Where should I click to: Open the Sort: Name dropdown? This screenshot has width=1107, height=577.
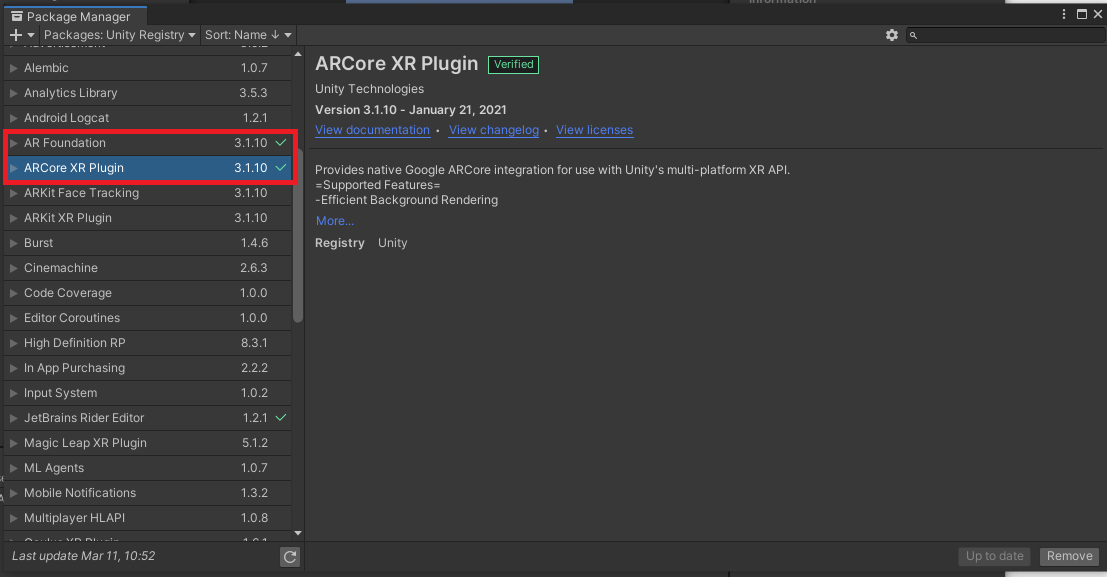click(248, 35)
